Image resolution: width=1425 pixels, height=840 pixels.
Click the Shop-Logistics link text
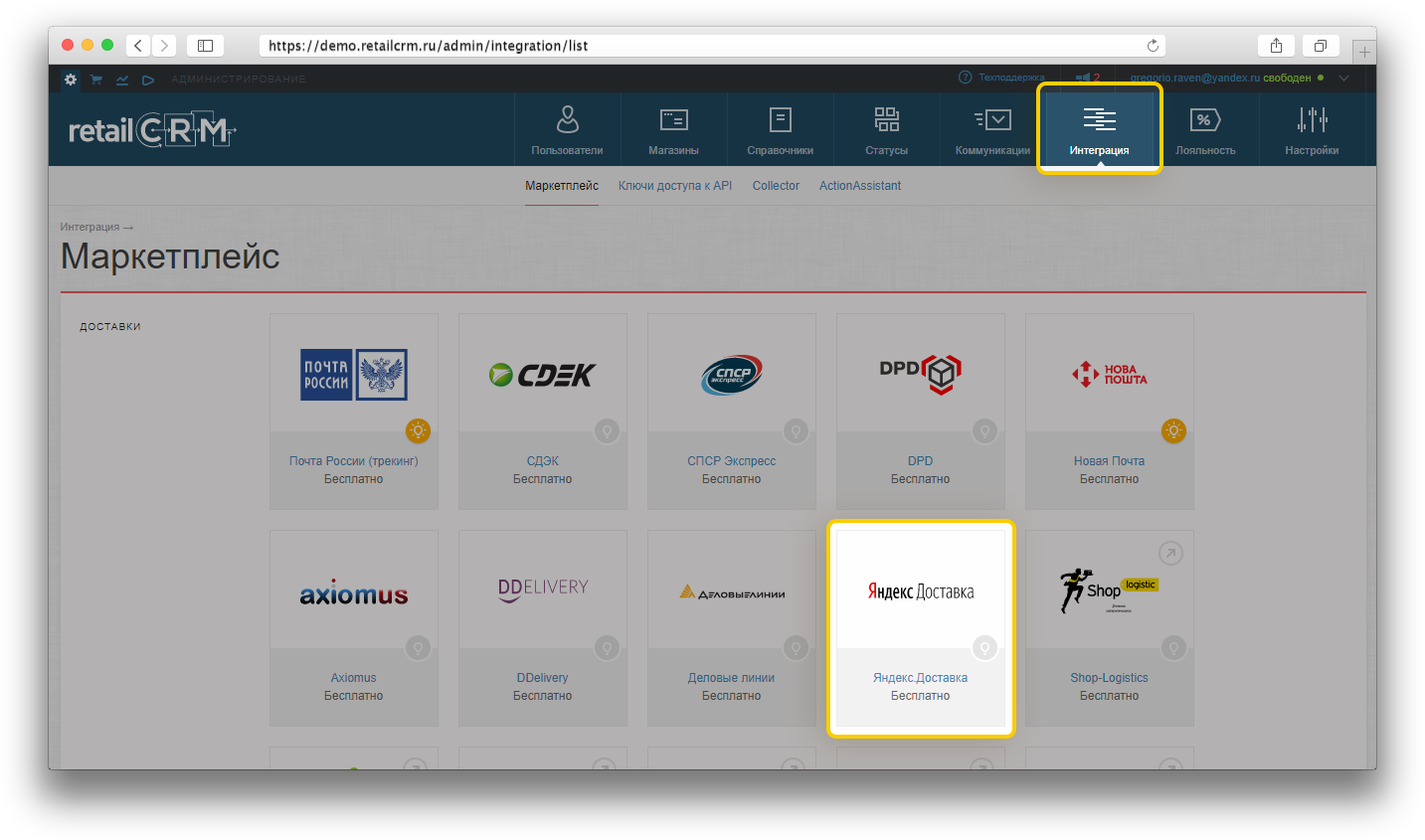tap(1110, 678)
